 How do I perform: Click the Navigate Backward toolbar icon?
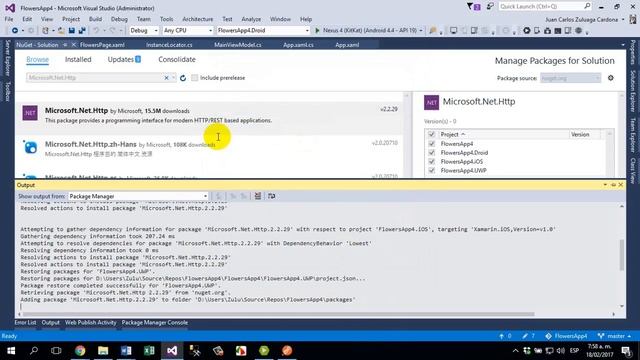click(x=15, y=31)
